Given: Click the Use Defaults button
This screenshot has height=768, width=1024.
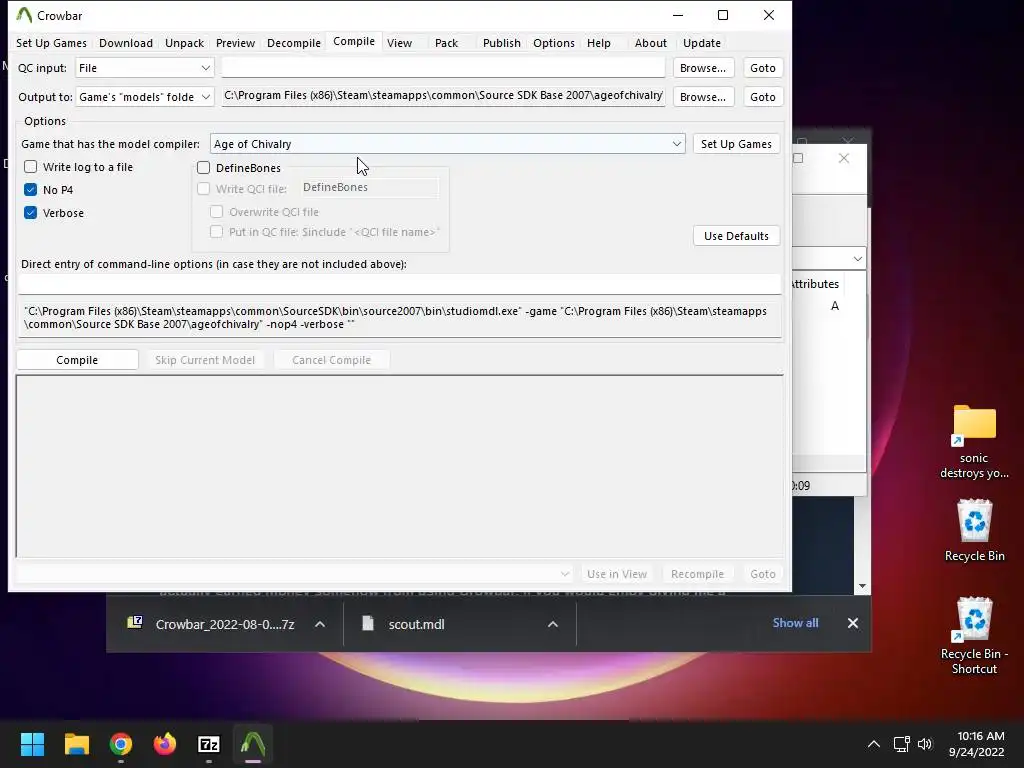Looking at the screenshot, I should pos(736,236).
